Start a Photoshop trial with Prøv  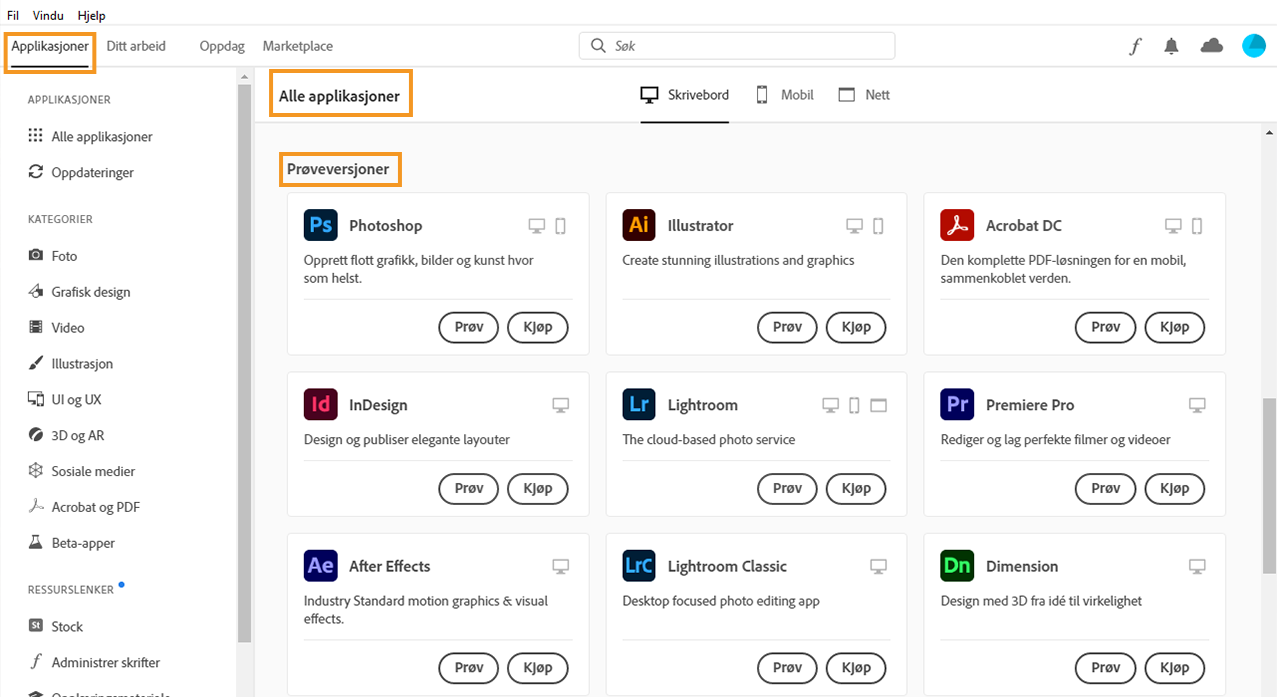[x=468, y=327]
